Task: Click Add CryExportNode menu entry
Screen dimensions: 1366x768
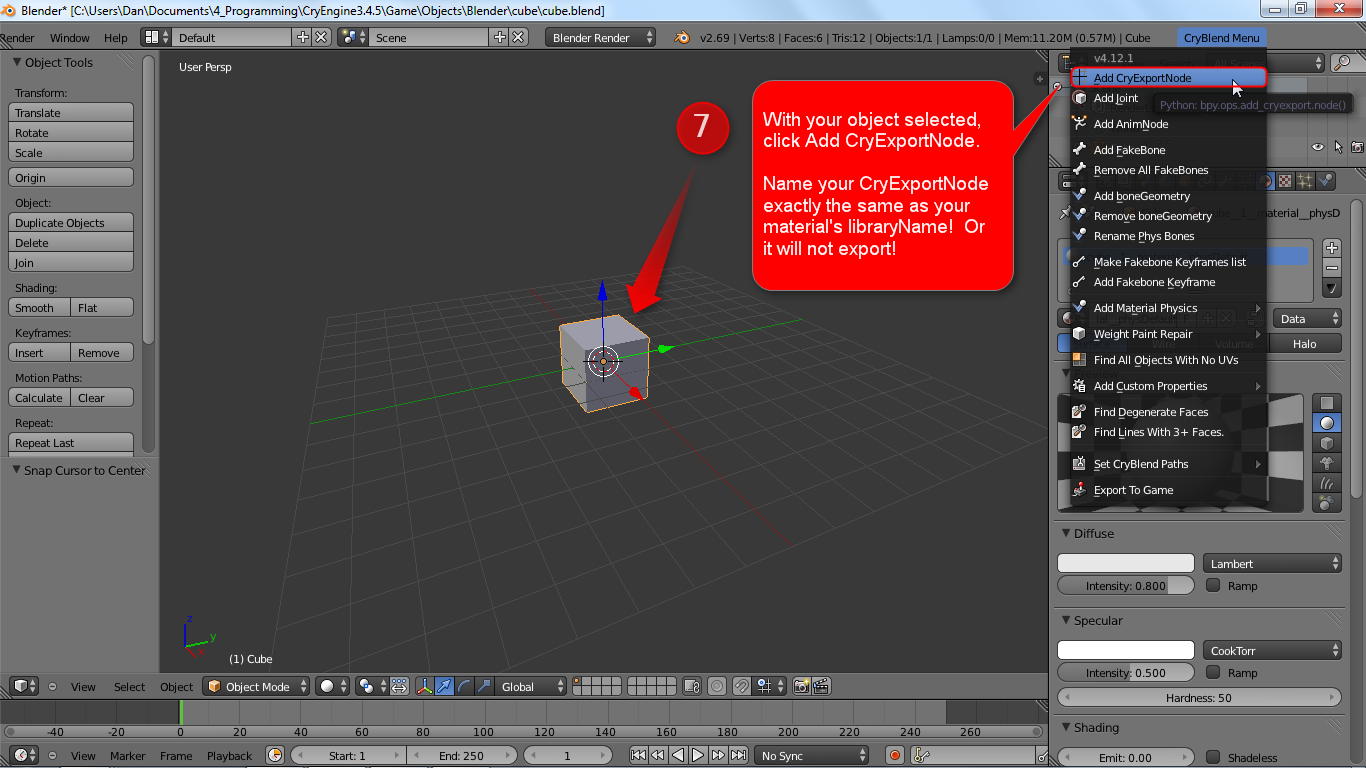Action: [1168, 78]
